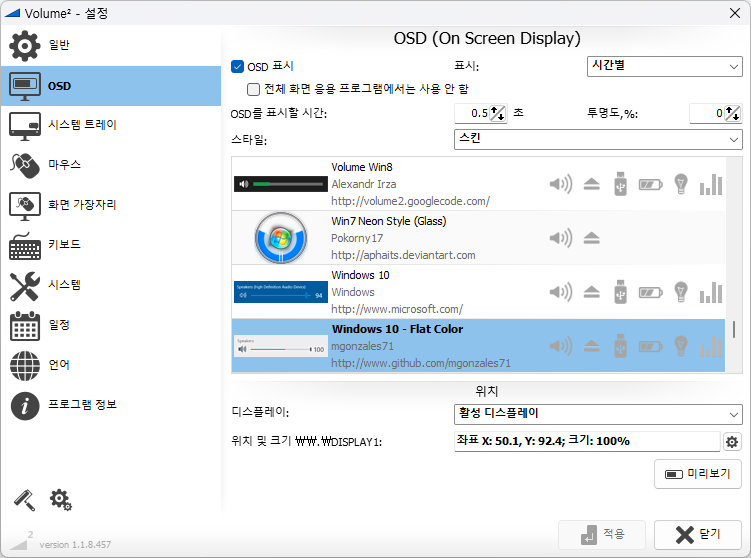Open the http://volume2.googlecode.com/ link
The width and height of the screenshot is (751, 558).
pyautogui.click(x=410, y=201)
